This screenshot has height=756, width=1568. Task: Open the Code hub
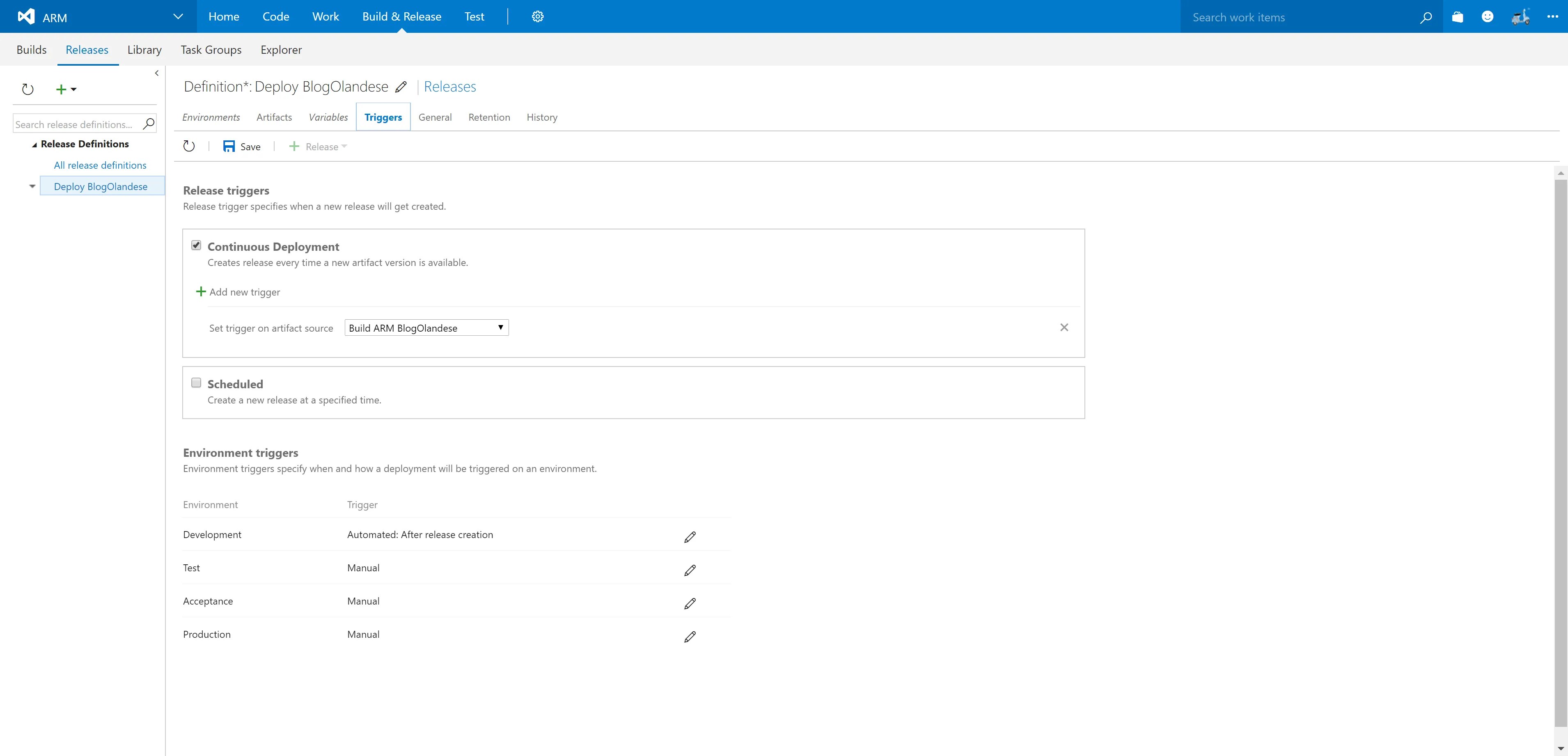276,16
